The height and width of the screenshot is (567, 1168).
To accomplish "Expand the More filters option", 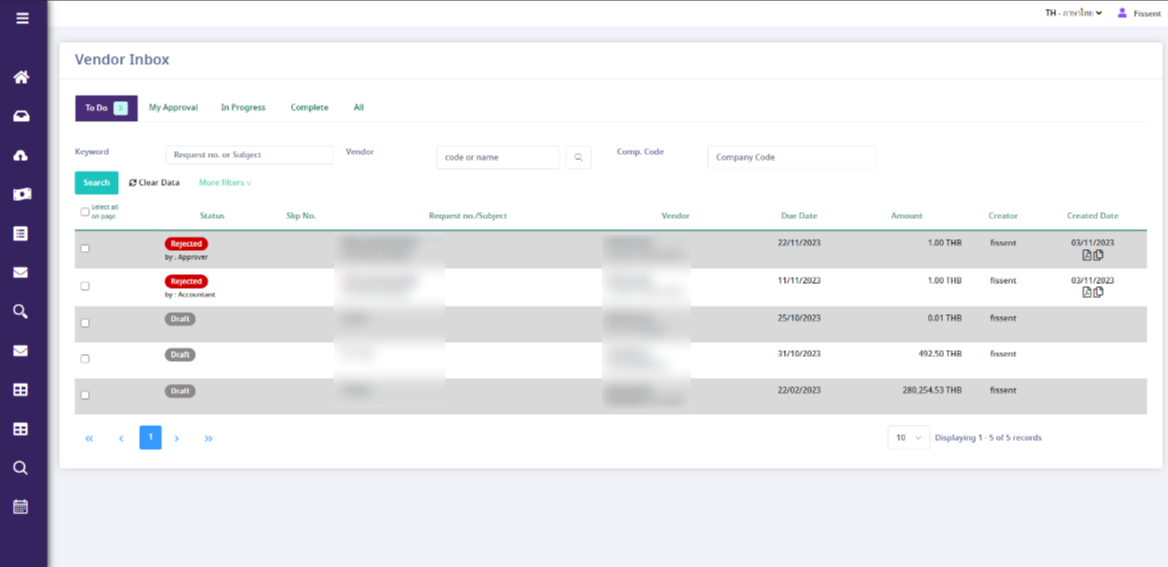I will click(225, 183).
